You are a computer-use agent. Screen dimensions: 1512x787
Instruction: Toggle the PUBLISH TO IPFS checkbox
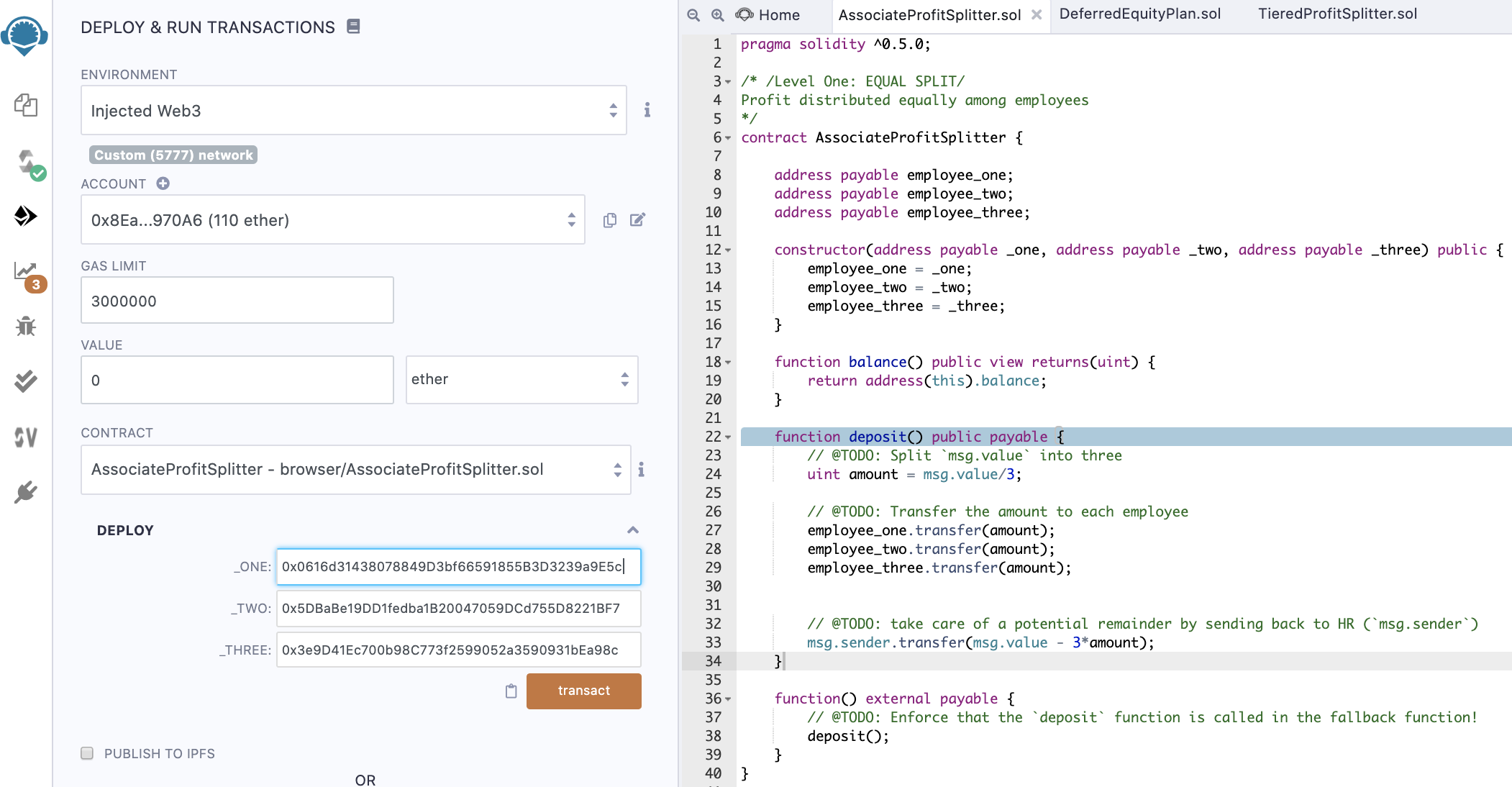(x=87, y=753)
